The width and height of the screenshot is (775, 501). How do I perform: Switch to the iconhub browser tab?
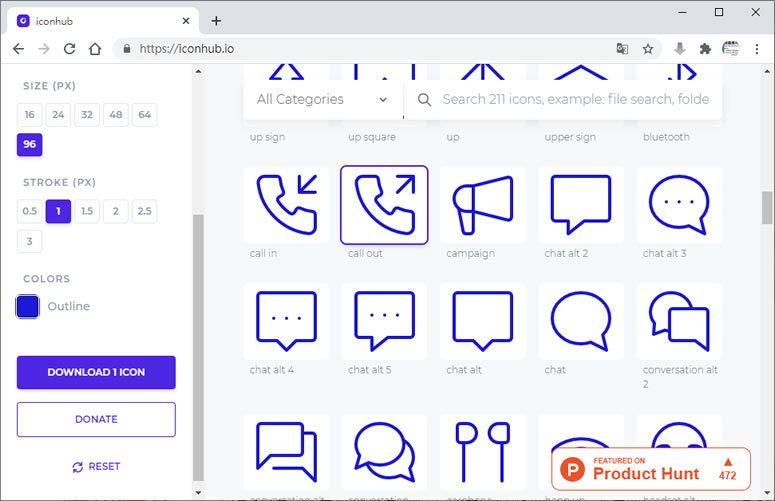102,21
